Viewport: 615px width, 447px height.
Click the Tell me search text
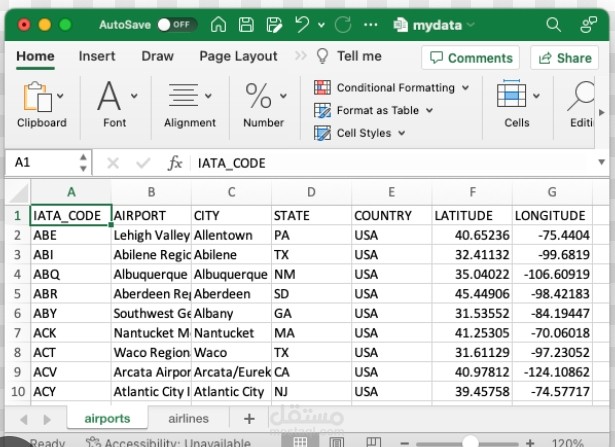click(359, 56)
